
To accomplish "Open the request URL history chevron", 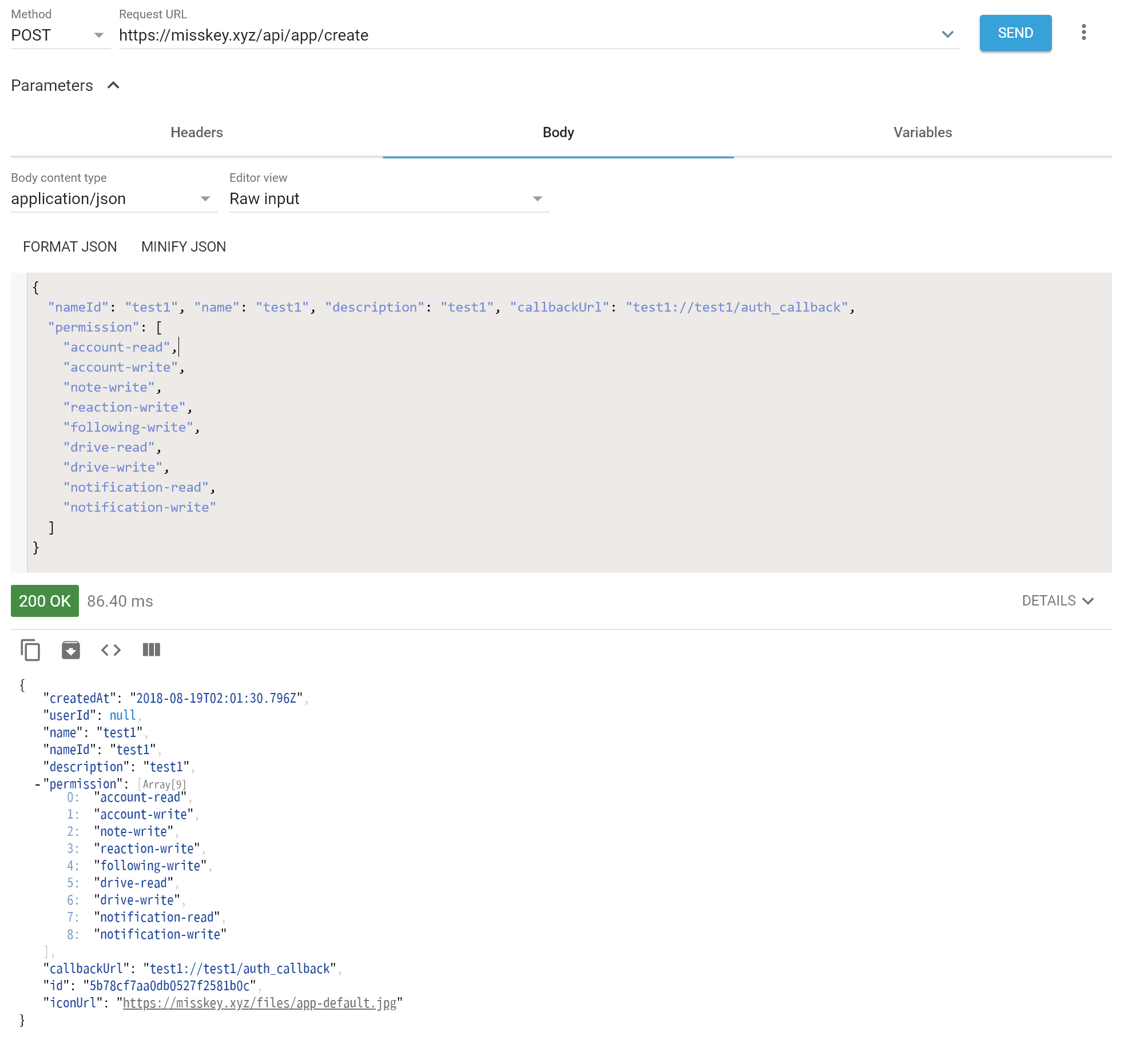I will [948, 34].
